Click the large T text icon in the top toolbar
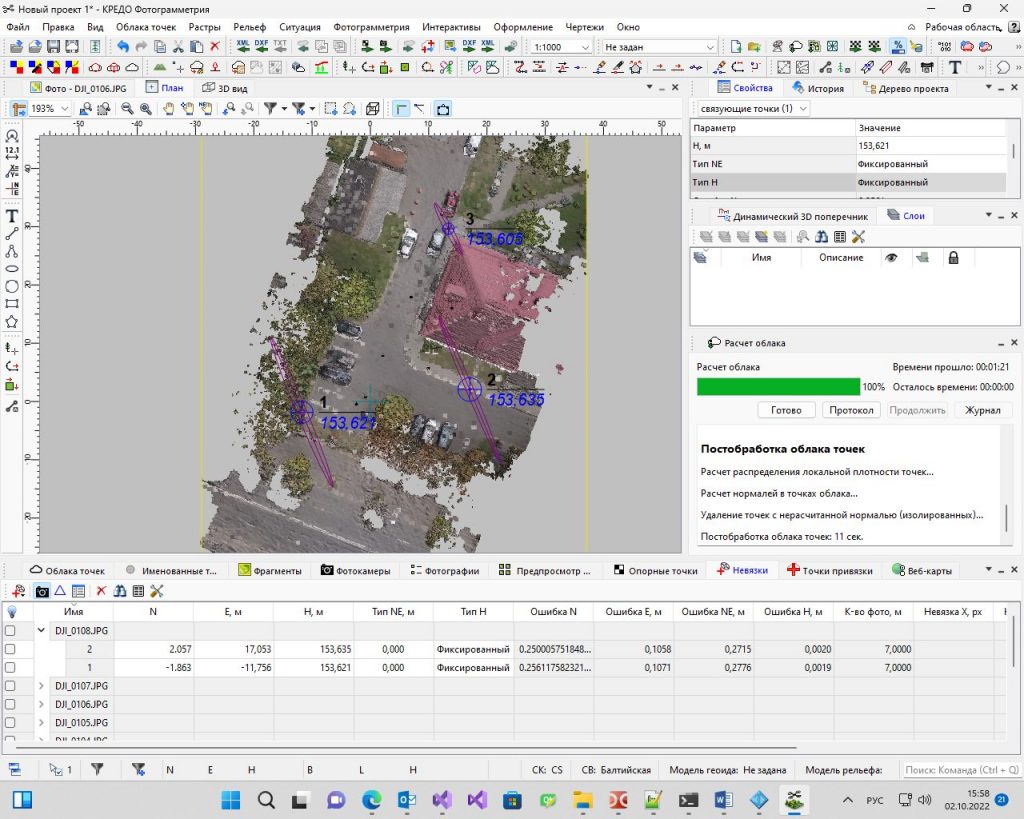This screenshot has height=819, width=1024. pos(955,67)
